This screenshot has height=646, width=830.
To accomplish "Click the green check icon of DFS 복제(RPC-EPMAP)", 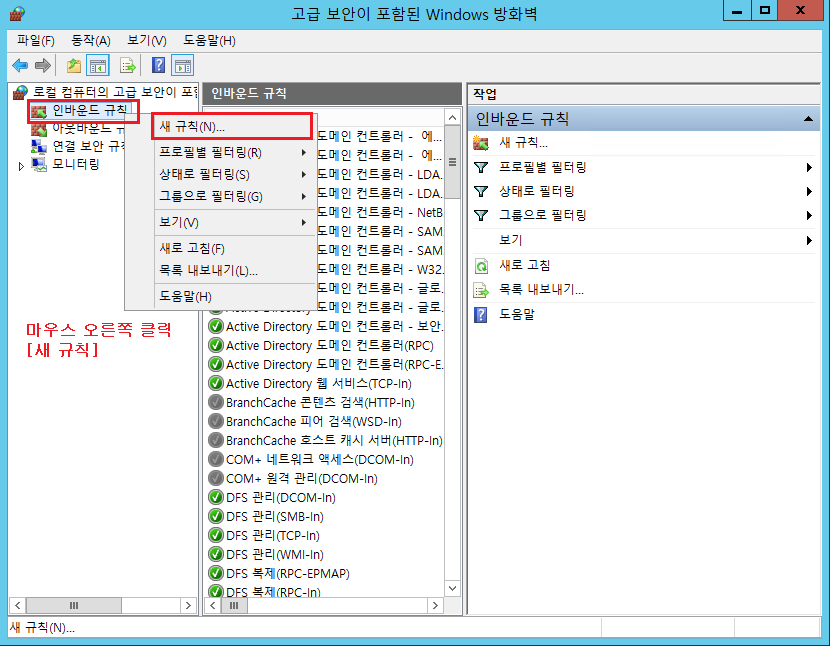I will (x=215, y=573).
